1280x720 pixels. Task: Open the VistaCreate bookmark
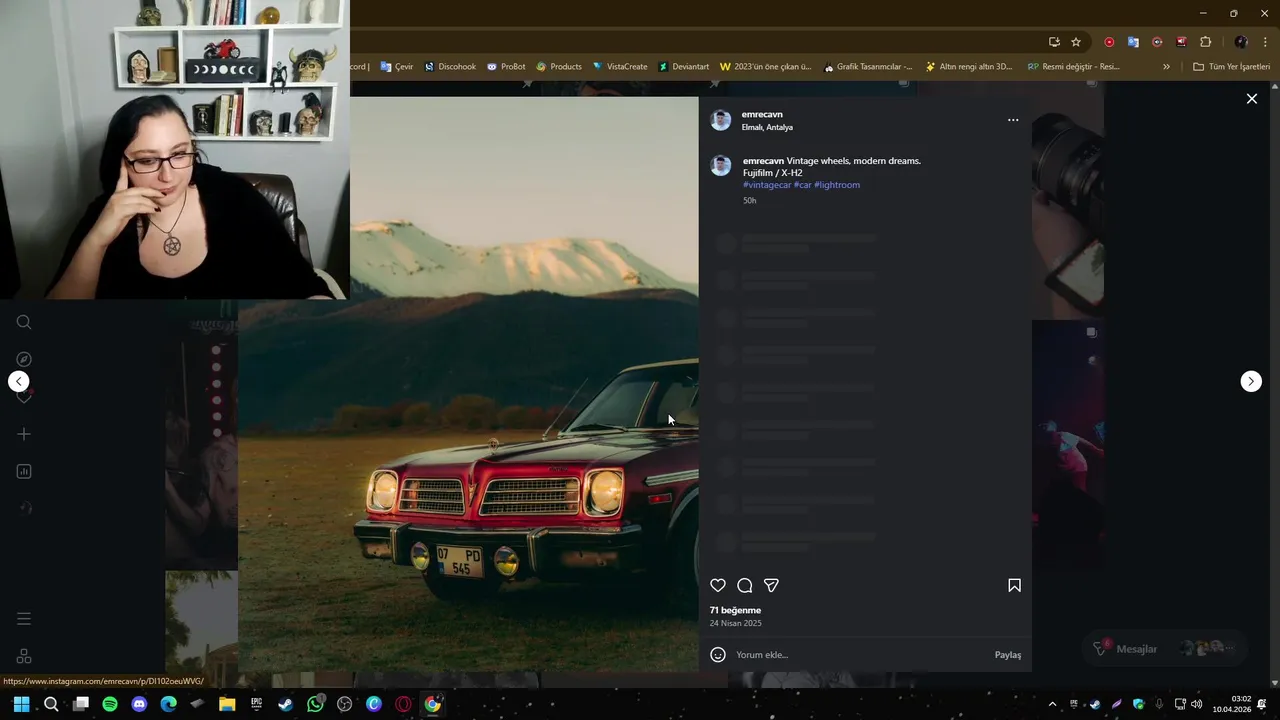620,67
